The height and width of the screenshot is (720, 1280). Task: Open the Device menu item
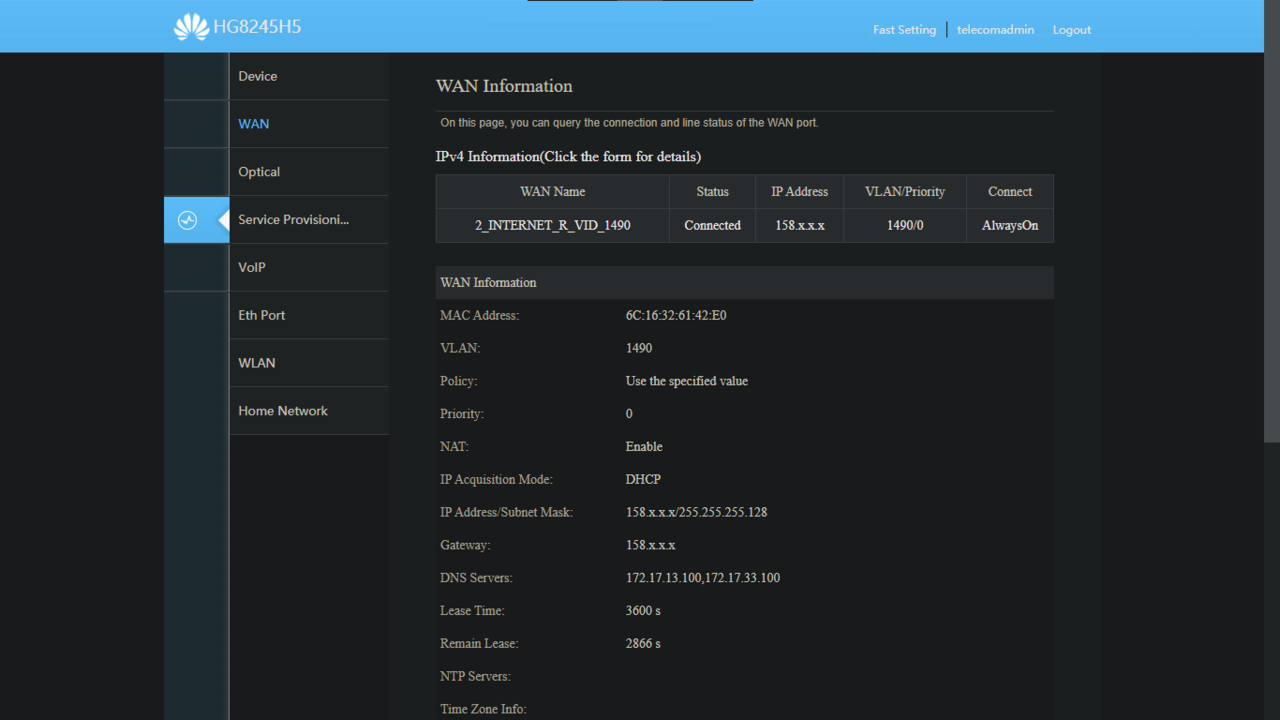click(x=258, y=76)
